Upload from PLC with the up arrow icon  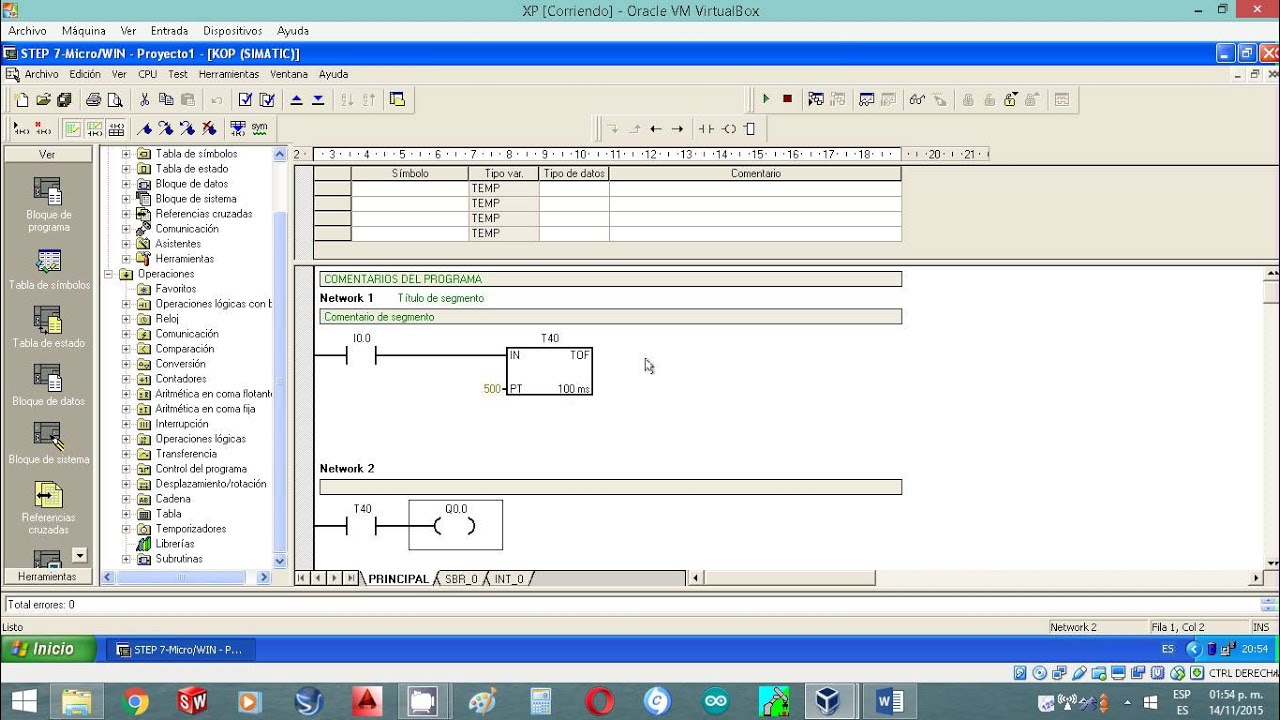(x=296, y=99)
